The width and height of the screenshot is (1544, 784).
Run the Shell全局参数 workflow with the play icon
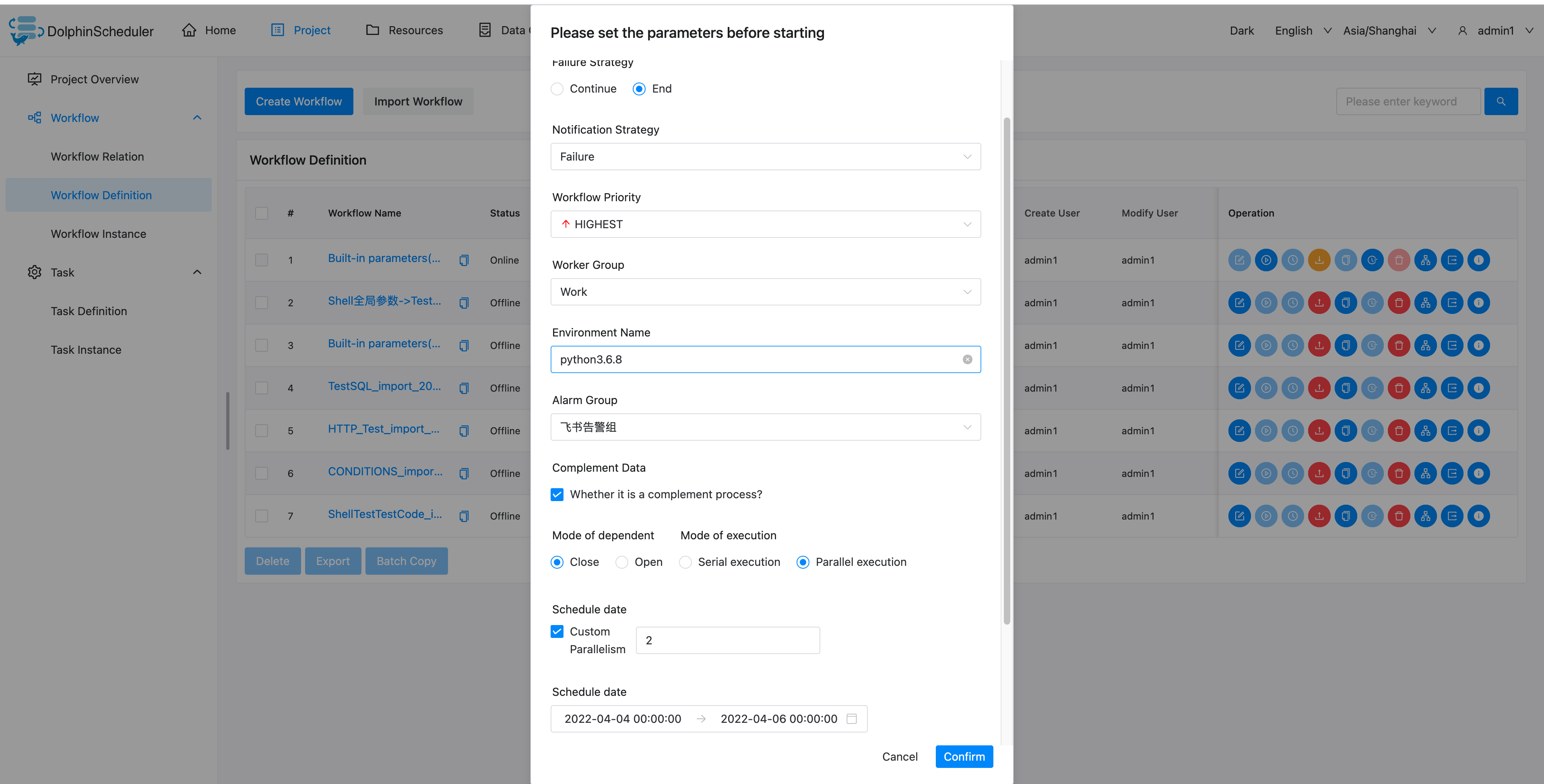point(1266,303)
